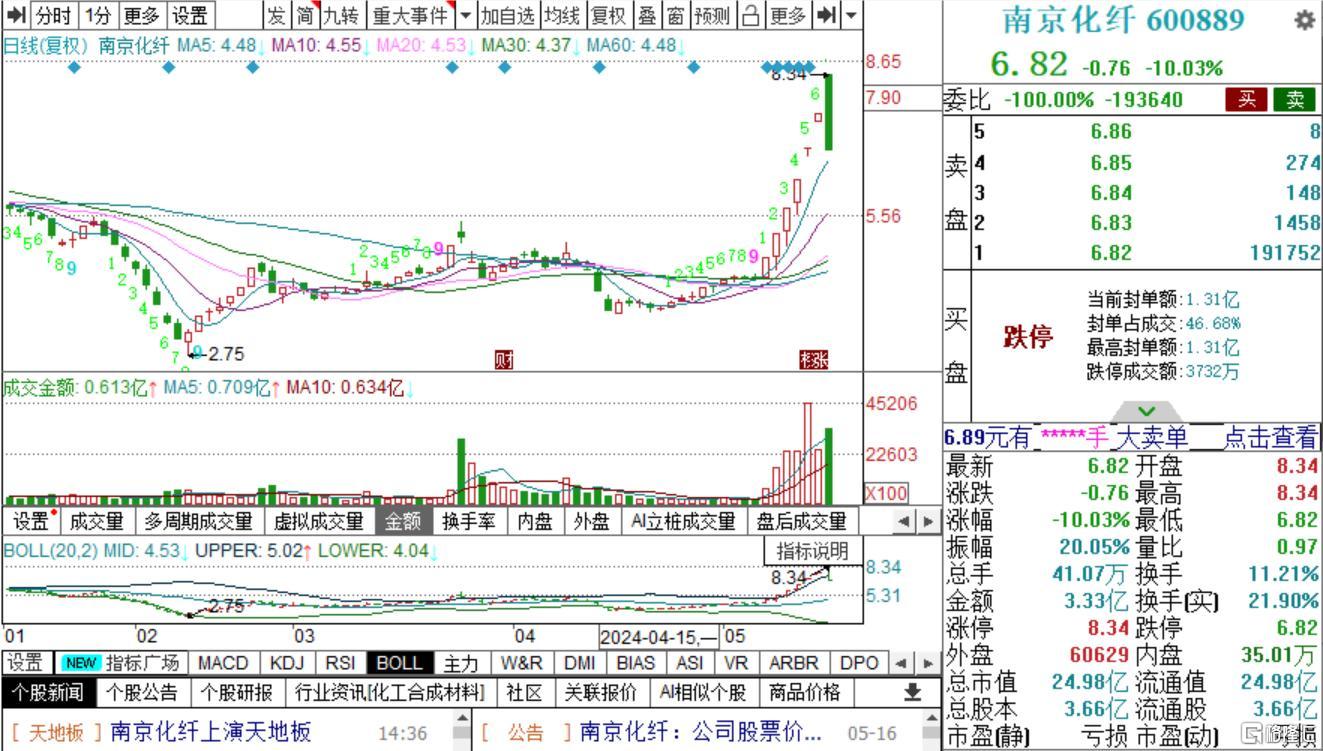Switch to the 分时 intraday view
This screenshot has height=751, width=1323.
point(54,15)
